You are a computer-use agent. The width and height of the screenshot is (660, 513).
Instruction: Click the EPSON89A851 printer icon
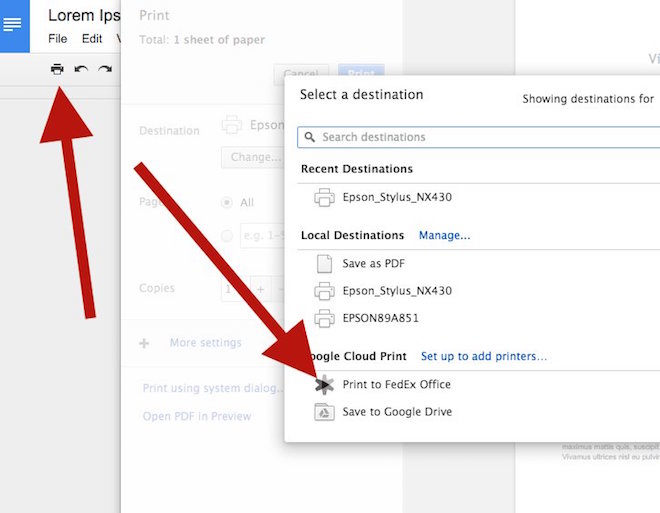(x=324, y=318)
